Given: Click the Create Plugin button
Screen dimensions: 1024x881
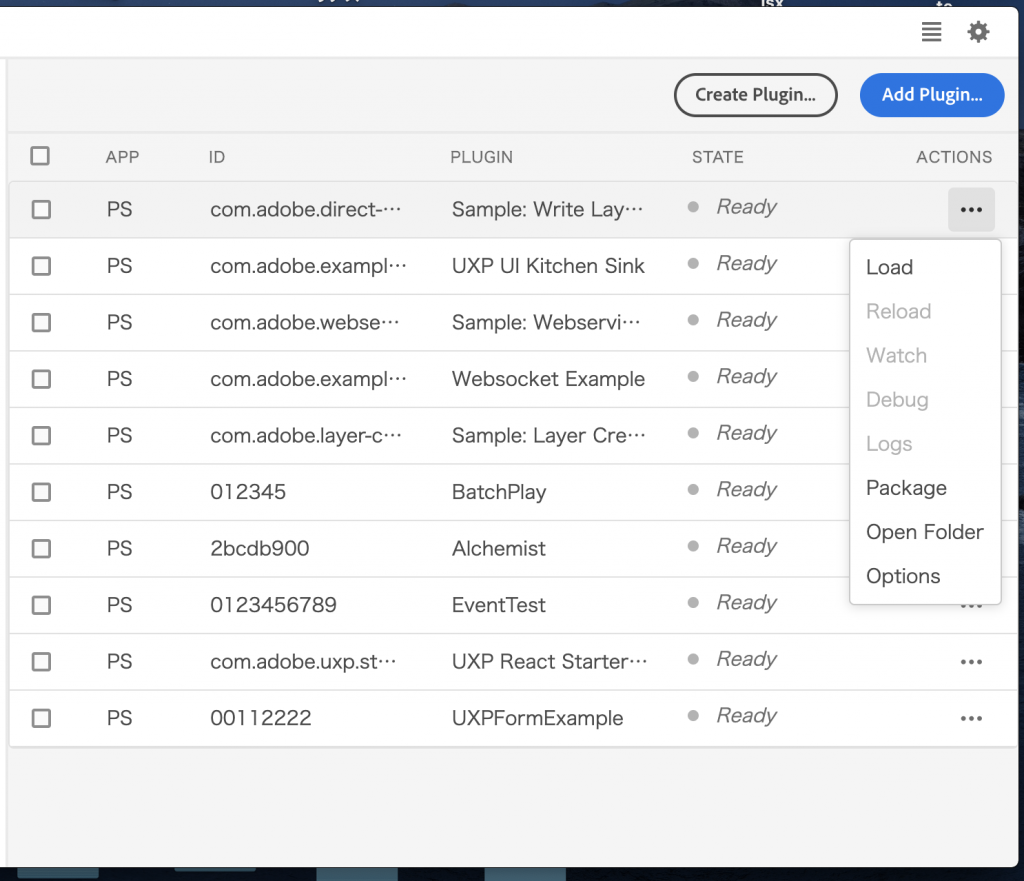Looking at the screenshot, I should [x=755, y=95].
